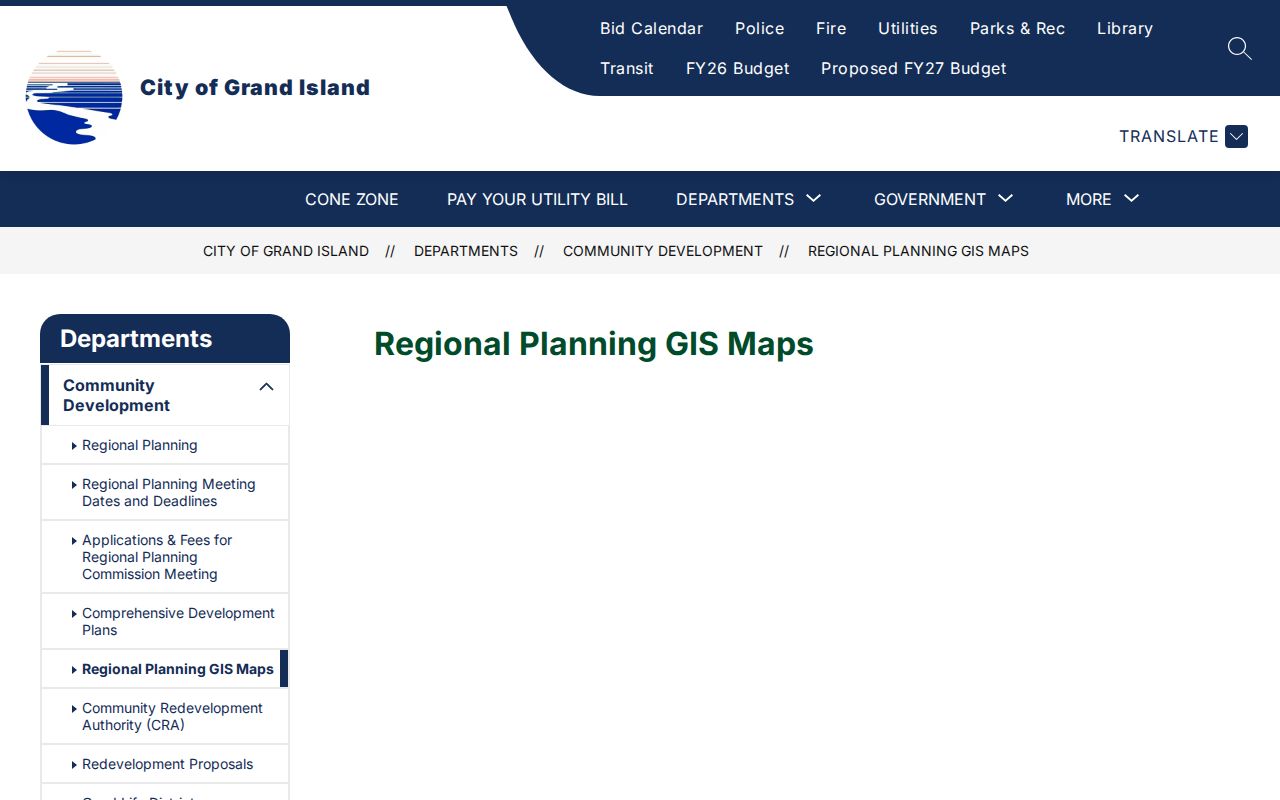Viewport: 1280px width, 800px height.
Task: View the FY26 Budget link
Action: 738,68
